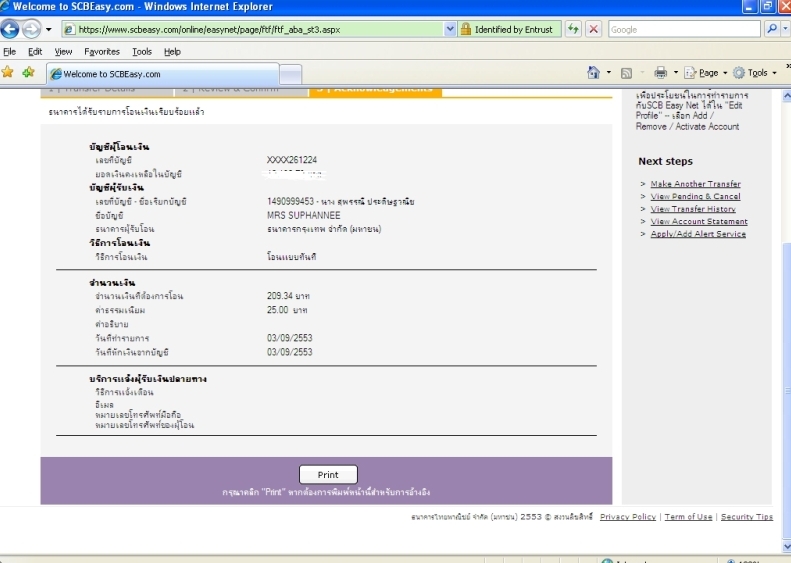This screenshot has width=791, height=563.
Task: Expand the search provider dropdown arrow
Action: (x=785, y=30)
